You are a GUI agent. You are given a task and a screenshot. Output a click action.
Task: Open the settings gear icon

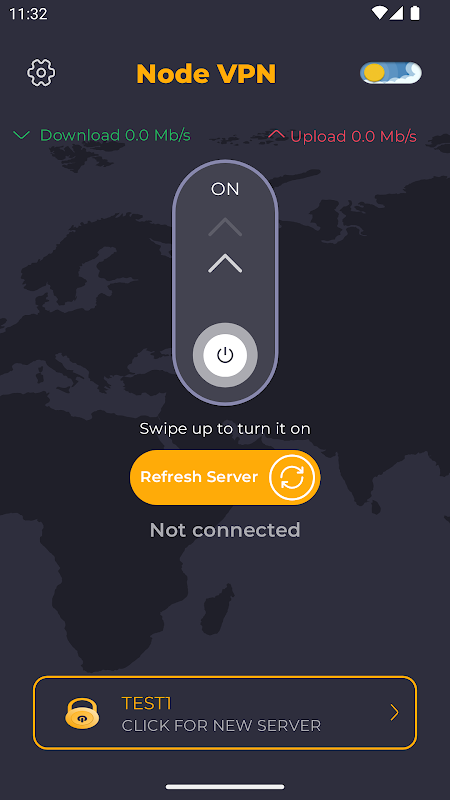(41, 73)
